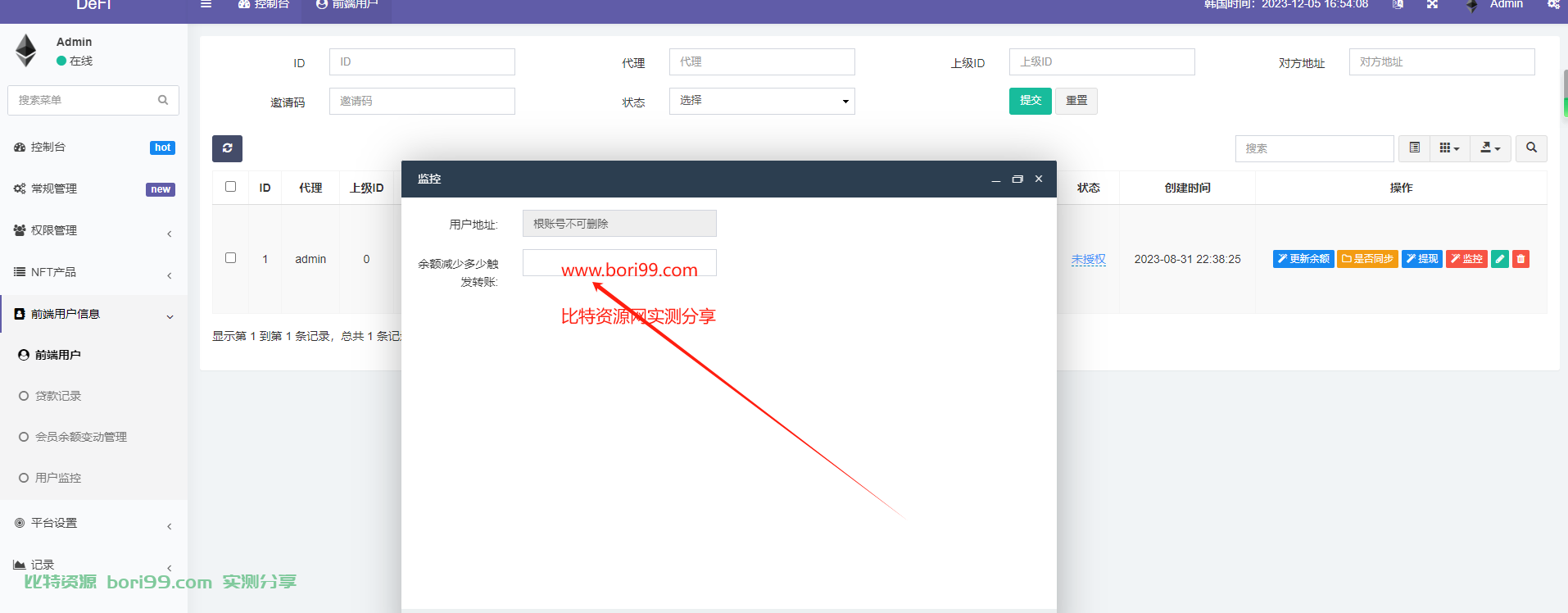Click the 未授权 status link
The image size is (1568, 613).
click(x=1088, y=259)
